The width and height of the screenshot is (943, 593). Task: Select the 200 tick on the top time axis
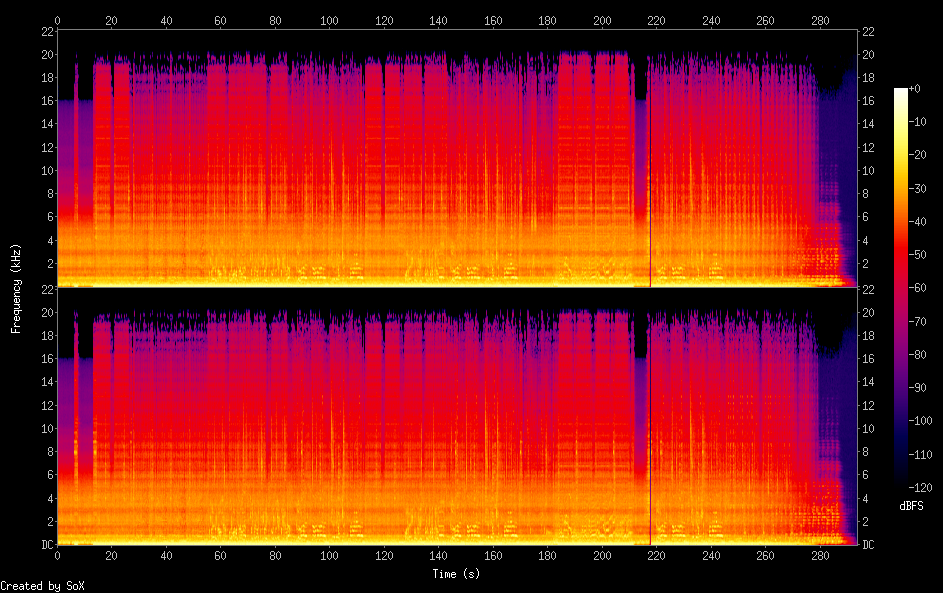[x=602, y=20]
